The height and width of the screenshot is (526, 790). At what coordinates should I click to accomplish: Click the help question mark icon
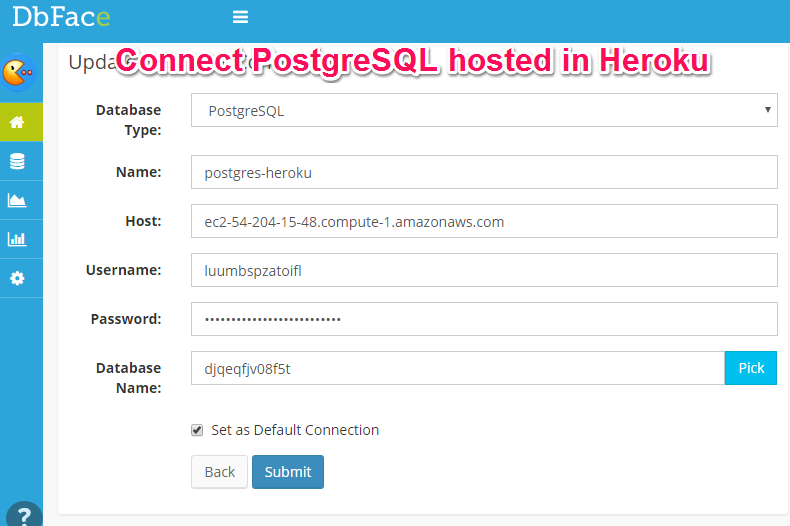pyautogui.click(x=24, y=514)
